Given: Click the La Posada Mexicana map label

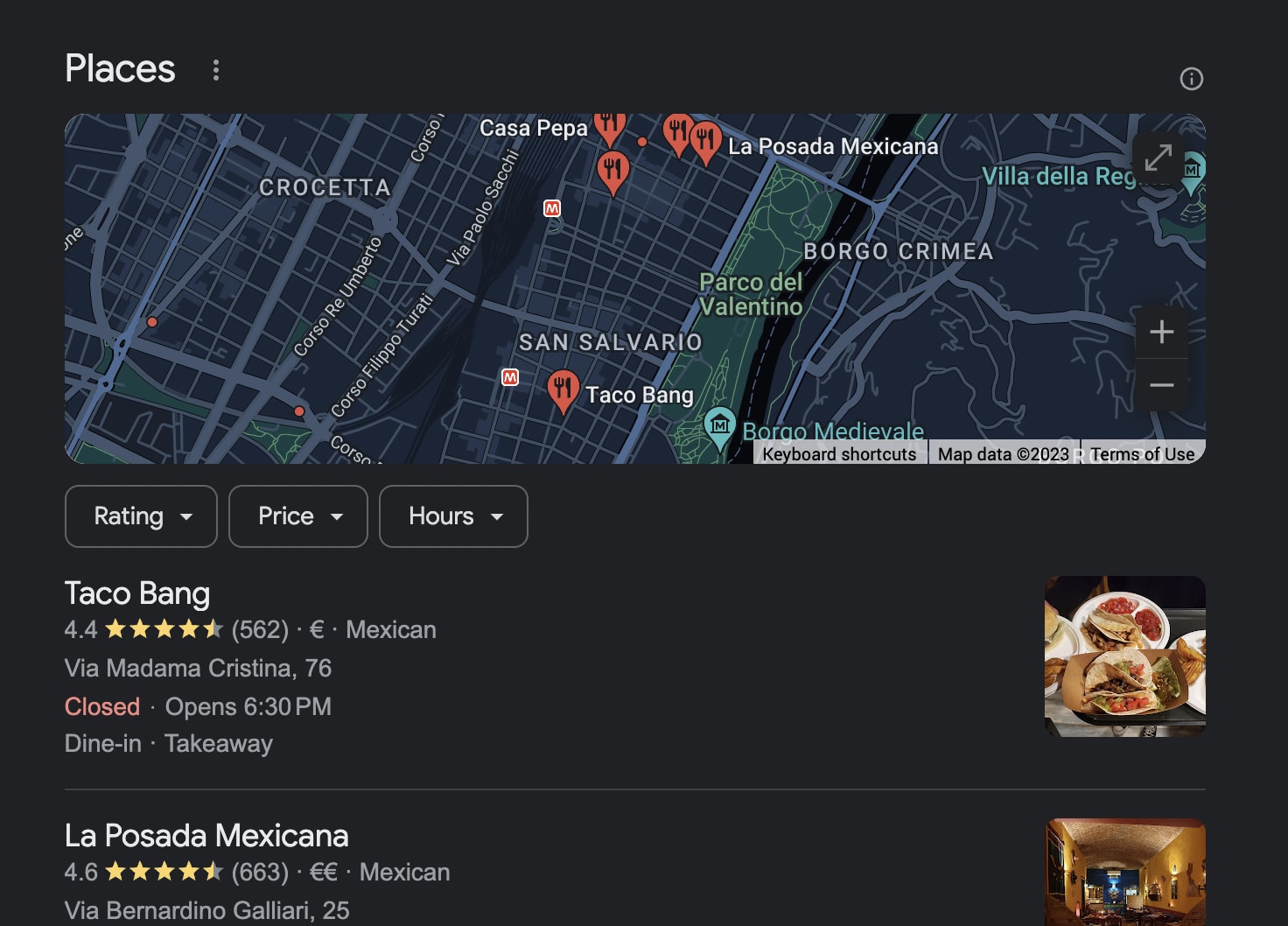Looking at the screenshot, I should (833, 146).
